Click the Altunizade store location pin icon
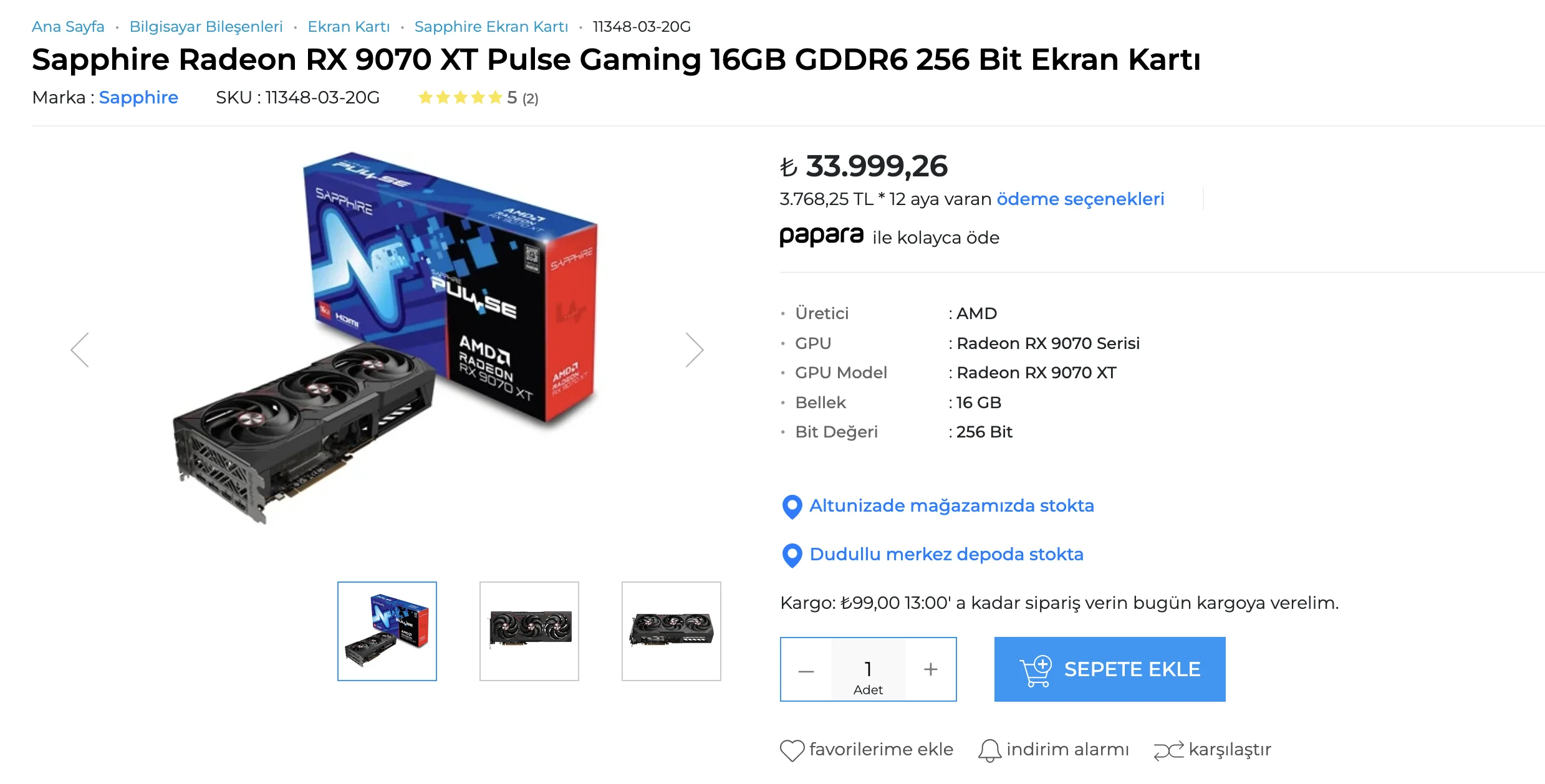This screenshot has width=1545, height=784. [x=792, y=507]
